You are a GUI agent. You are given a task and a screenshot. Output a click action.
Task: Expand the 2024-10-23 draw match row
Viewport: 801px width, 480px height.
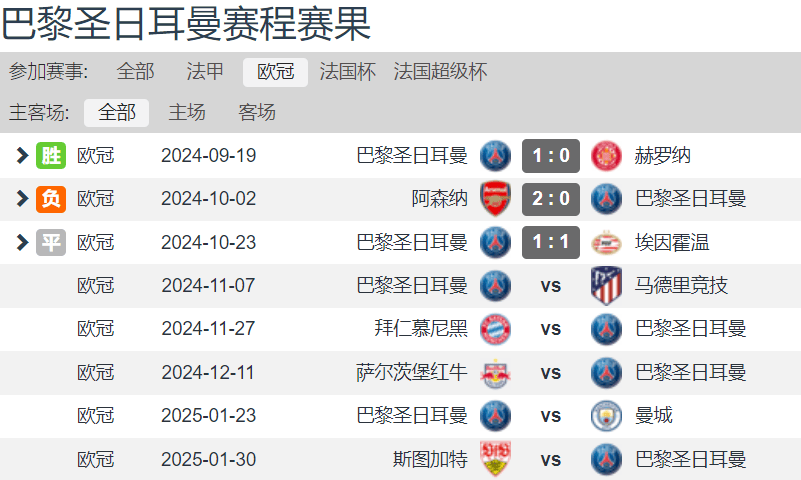(22, 242)
